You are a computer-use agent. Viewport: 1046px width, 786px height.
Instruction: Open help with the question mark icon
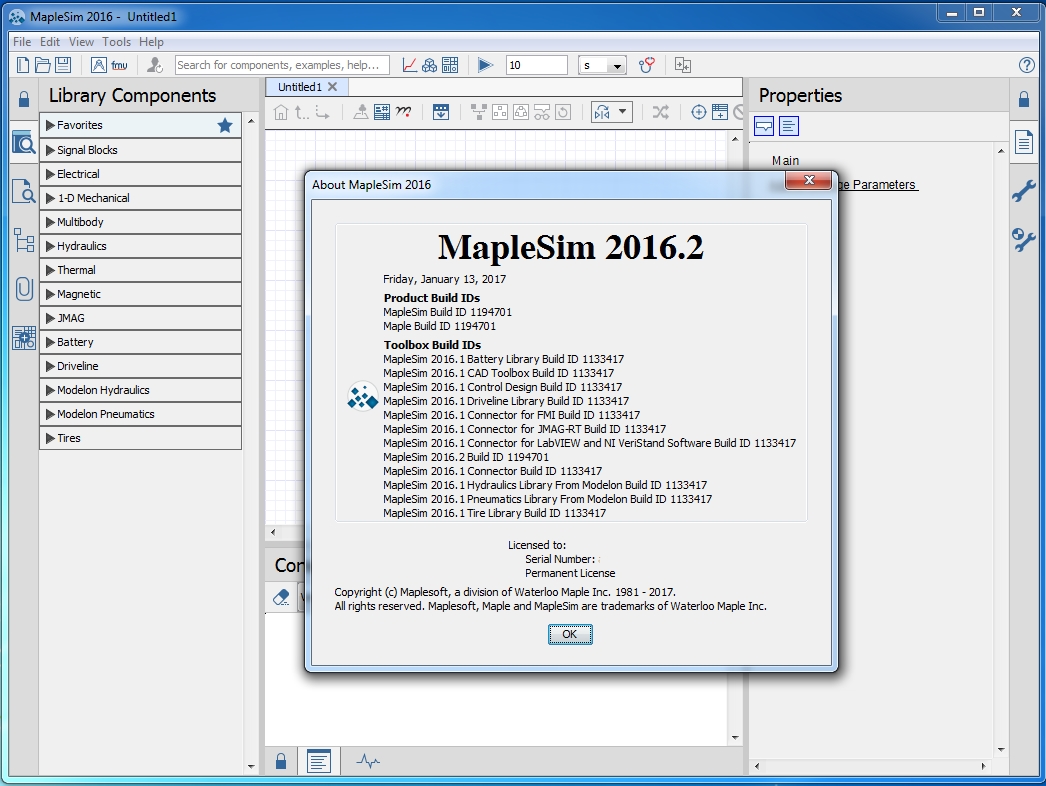(1027, 65)
